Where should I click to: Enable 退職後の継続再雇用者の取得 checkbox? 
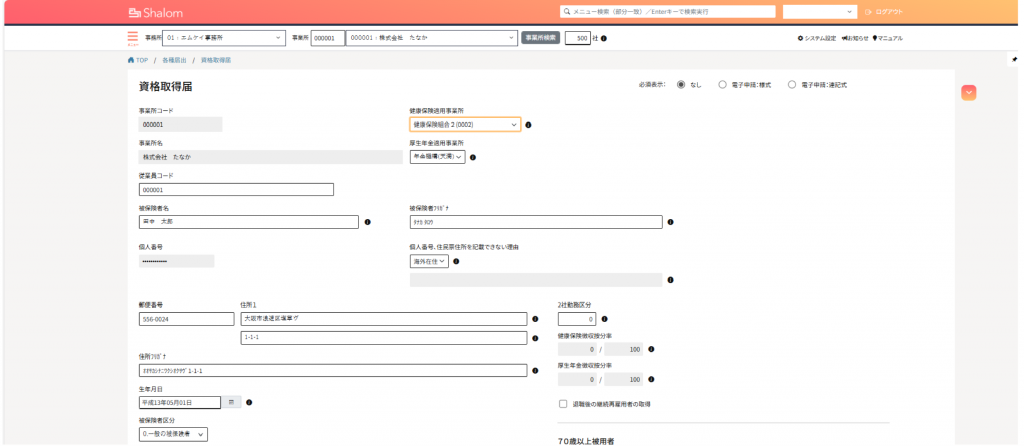click(x=563, y=404)
